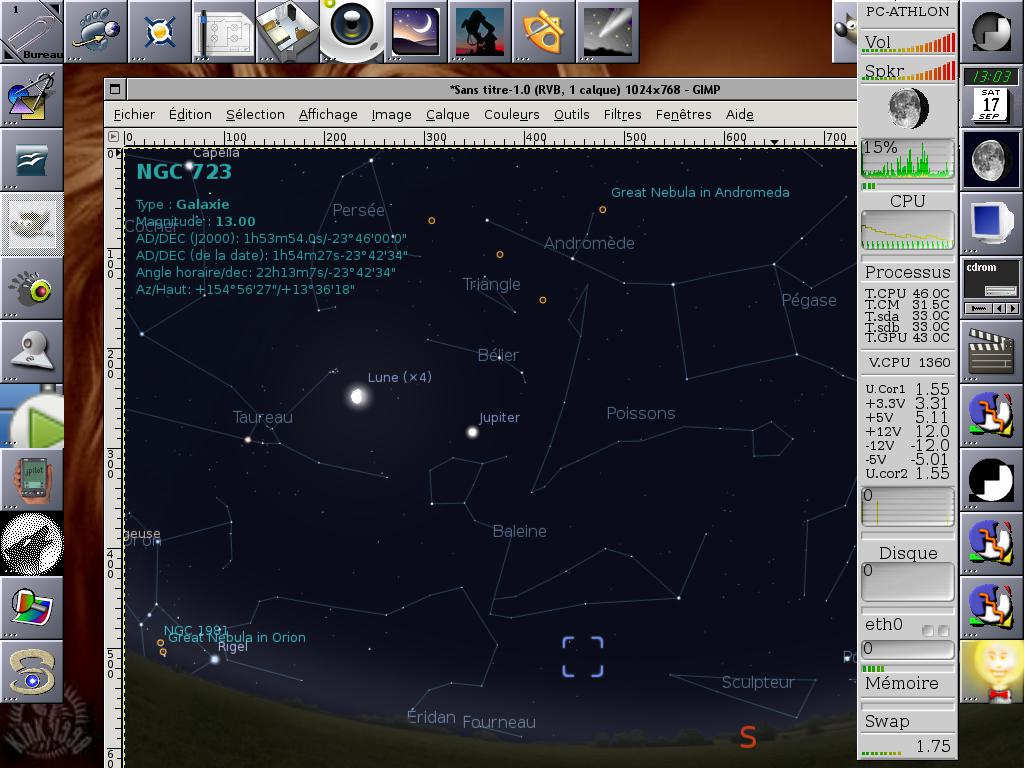
Task: Open the webcam lens dock icon
Action: click(351, 30)
